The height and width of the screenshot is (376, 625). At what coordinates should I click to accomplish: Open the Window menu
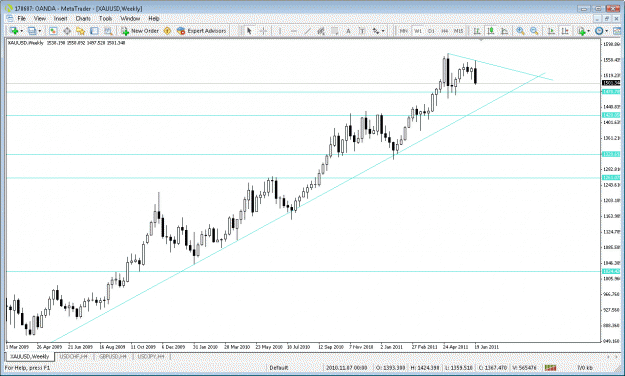coord(130,18)
